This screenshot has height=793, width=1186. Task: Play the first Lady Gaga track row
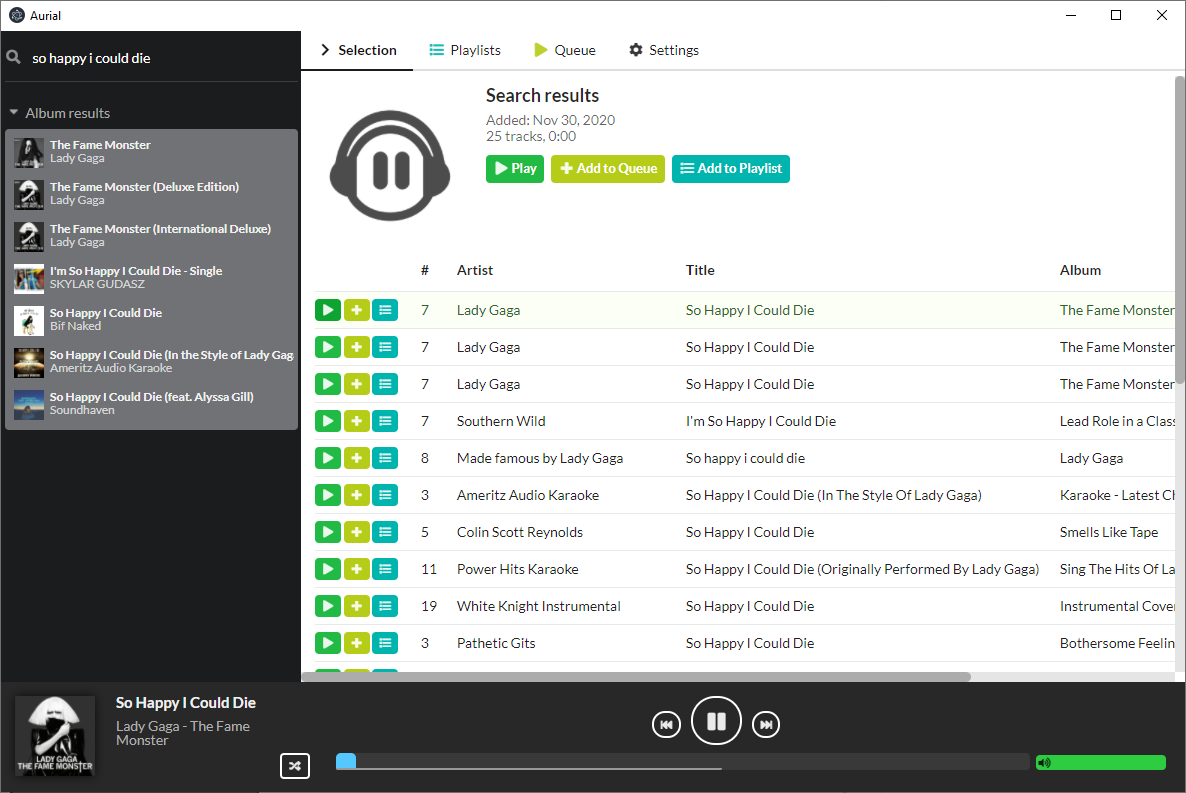328,310
